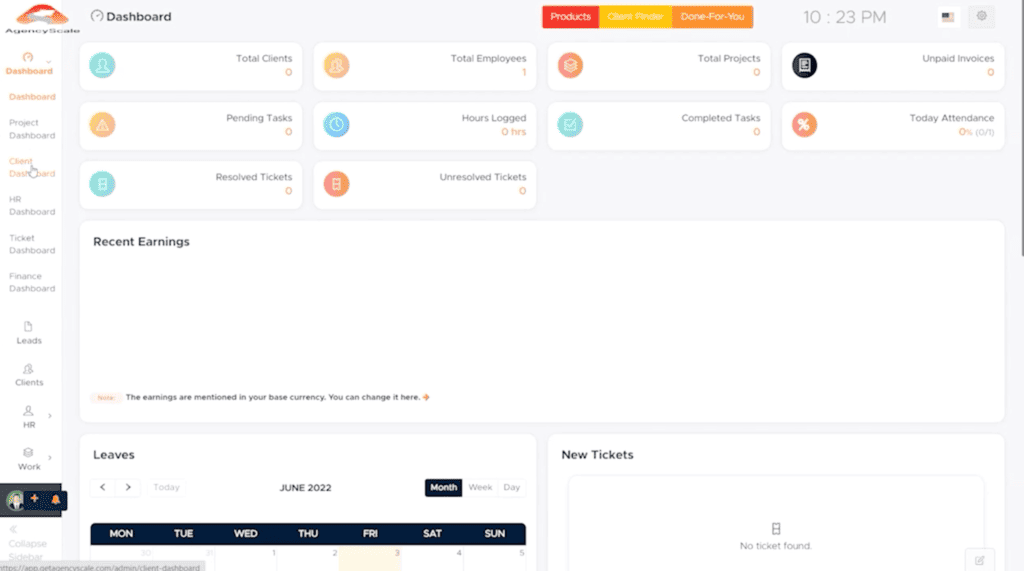Open the Project Dashboard menu item
Image resolution: width=1024 pixels, height=571 pixels.
(x=32, y=129)
